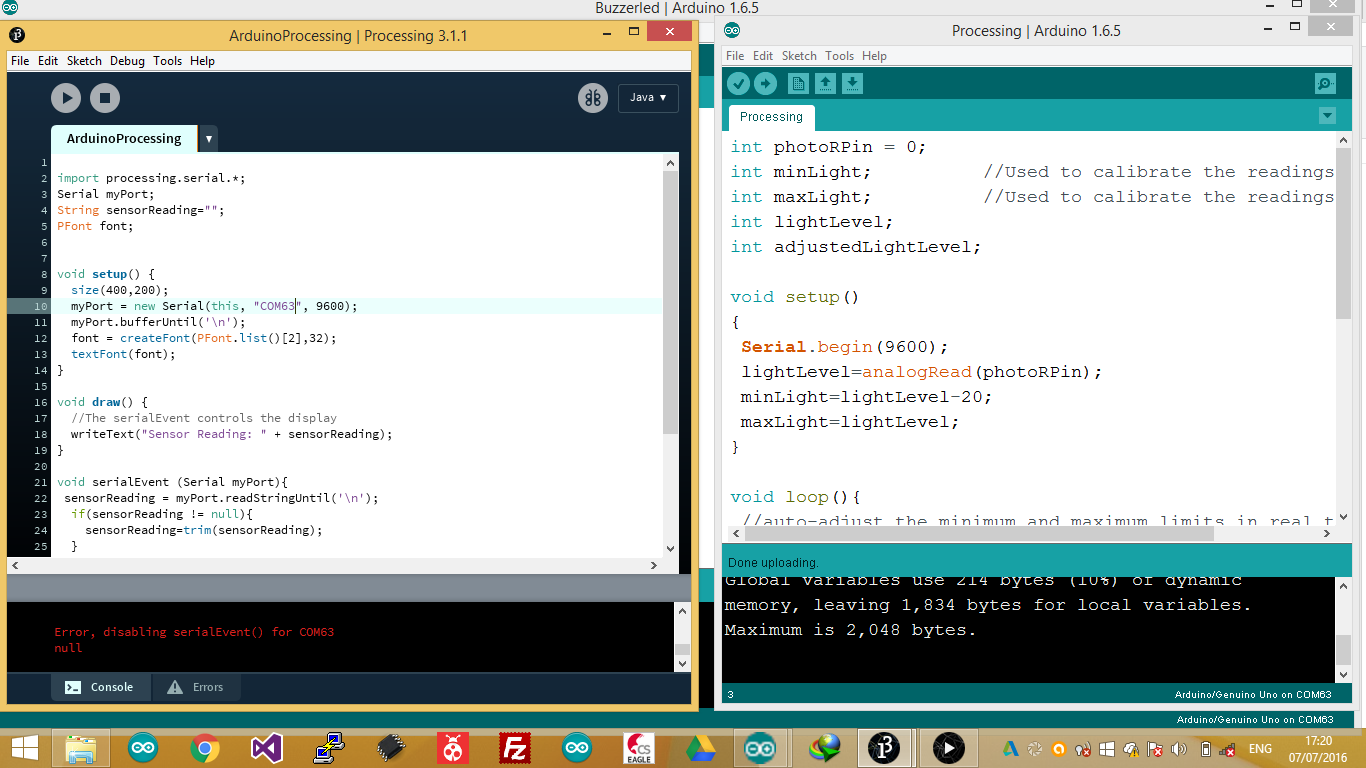The height and width of the screenshot is (768, 1366).
Task: Run the ArduinoProcessing sketch in Processing
Action: [66, 97]
